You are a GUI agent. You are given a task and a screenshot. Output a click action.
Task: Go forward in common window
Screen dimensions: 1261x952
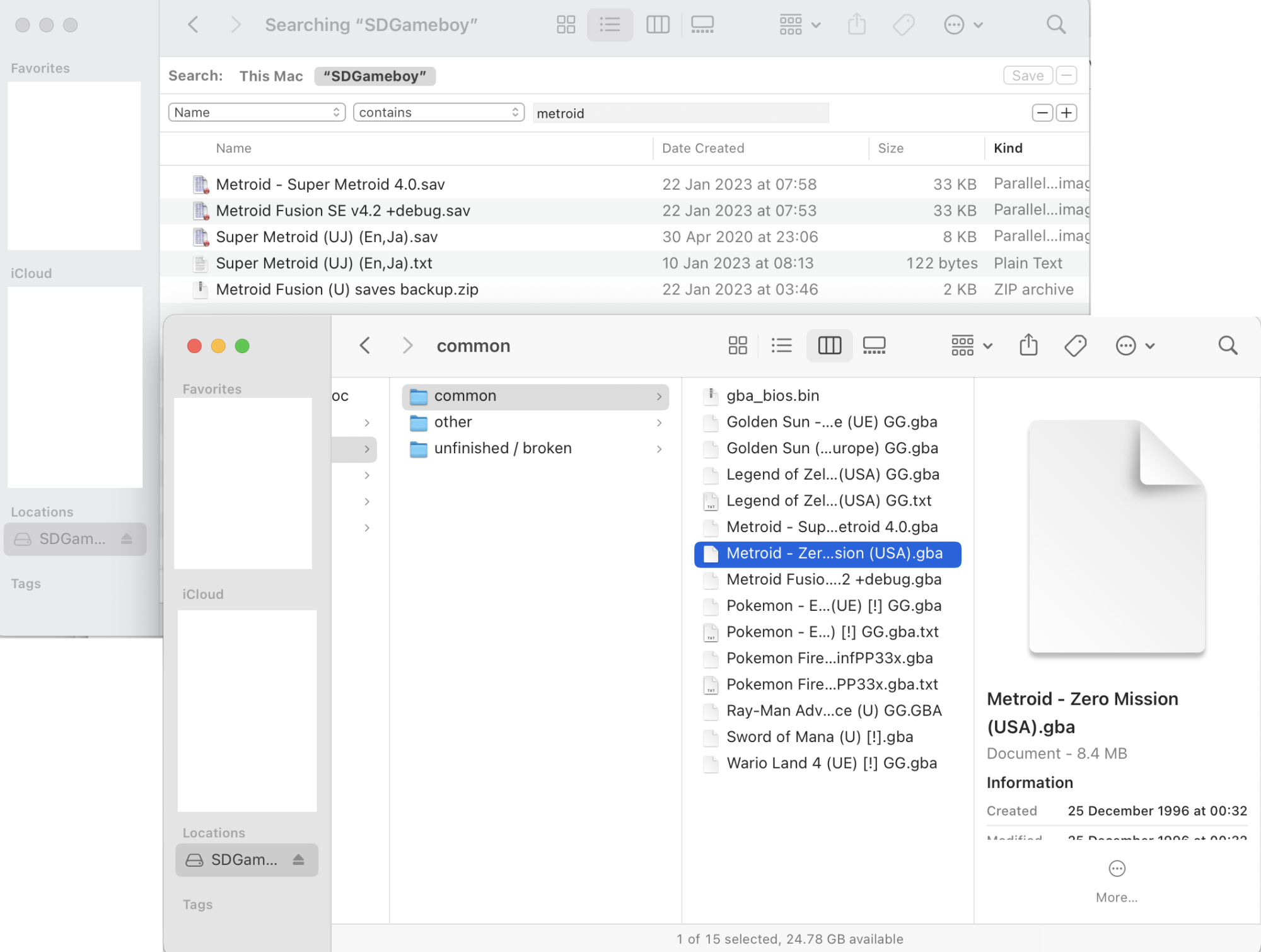pos(407,345)
